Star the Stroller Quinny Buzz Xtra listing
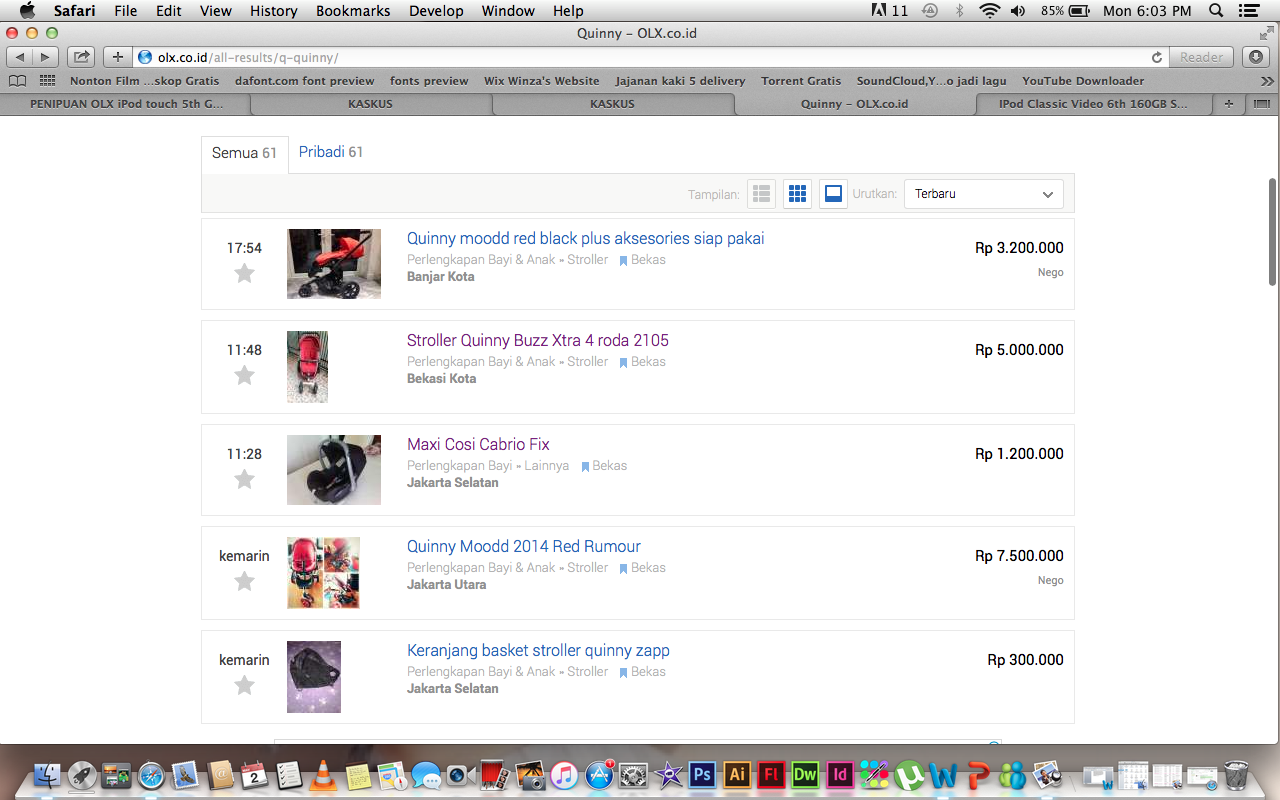1280x800 pixels. pyautogui.click(x=244, y=375)
